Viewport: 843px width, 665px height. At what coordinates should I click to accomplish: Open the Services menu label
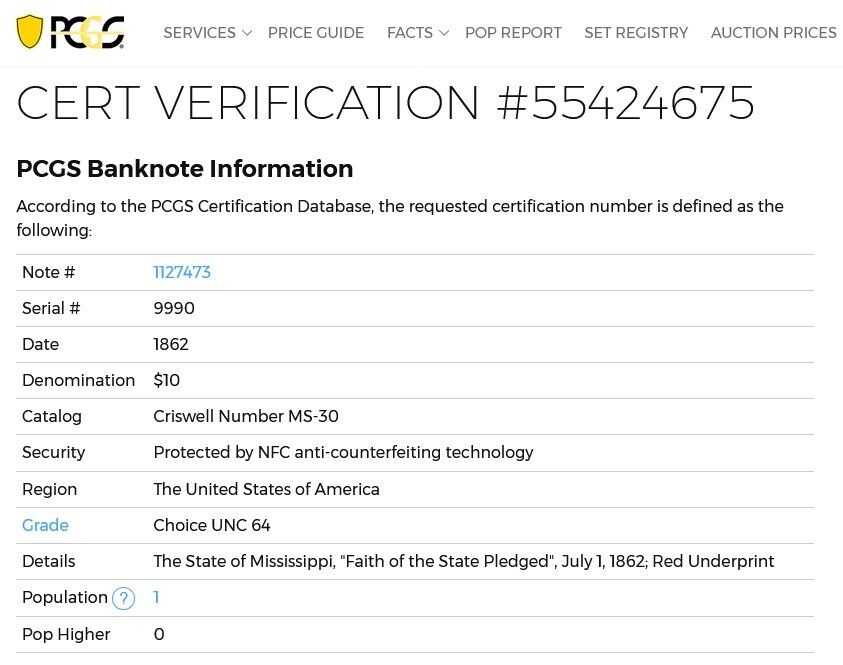199,33
